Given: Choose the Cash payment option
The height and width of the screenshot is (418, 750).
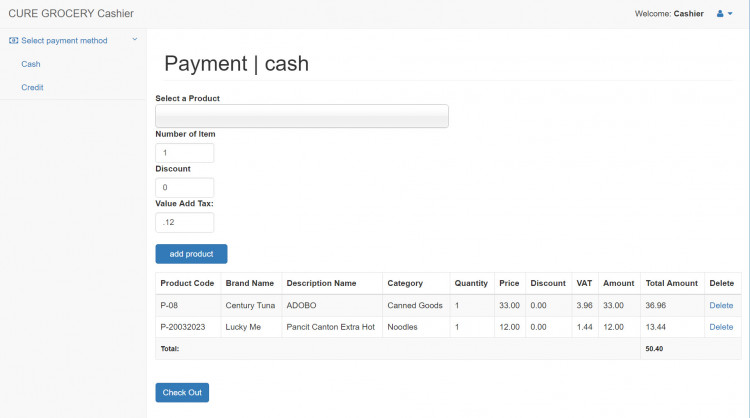Looking at the screenshot, I should [31, 64].
